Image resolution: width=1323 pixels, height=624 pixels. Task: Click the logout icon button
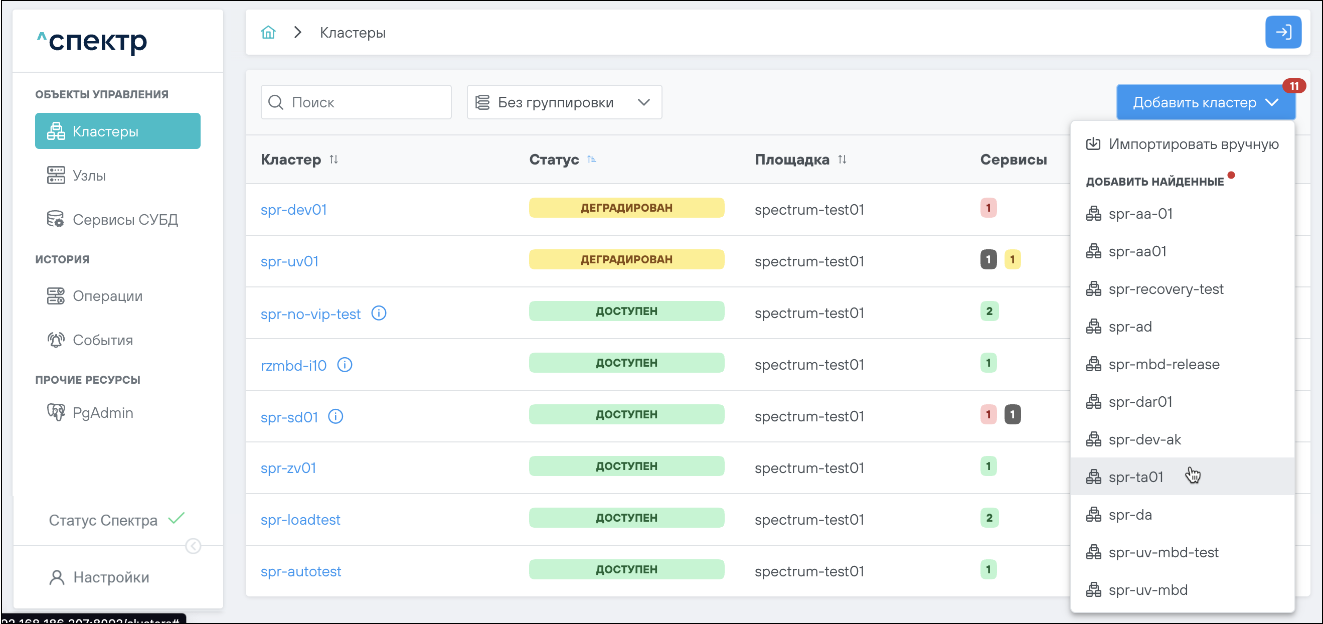coord(1283,32)
